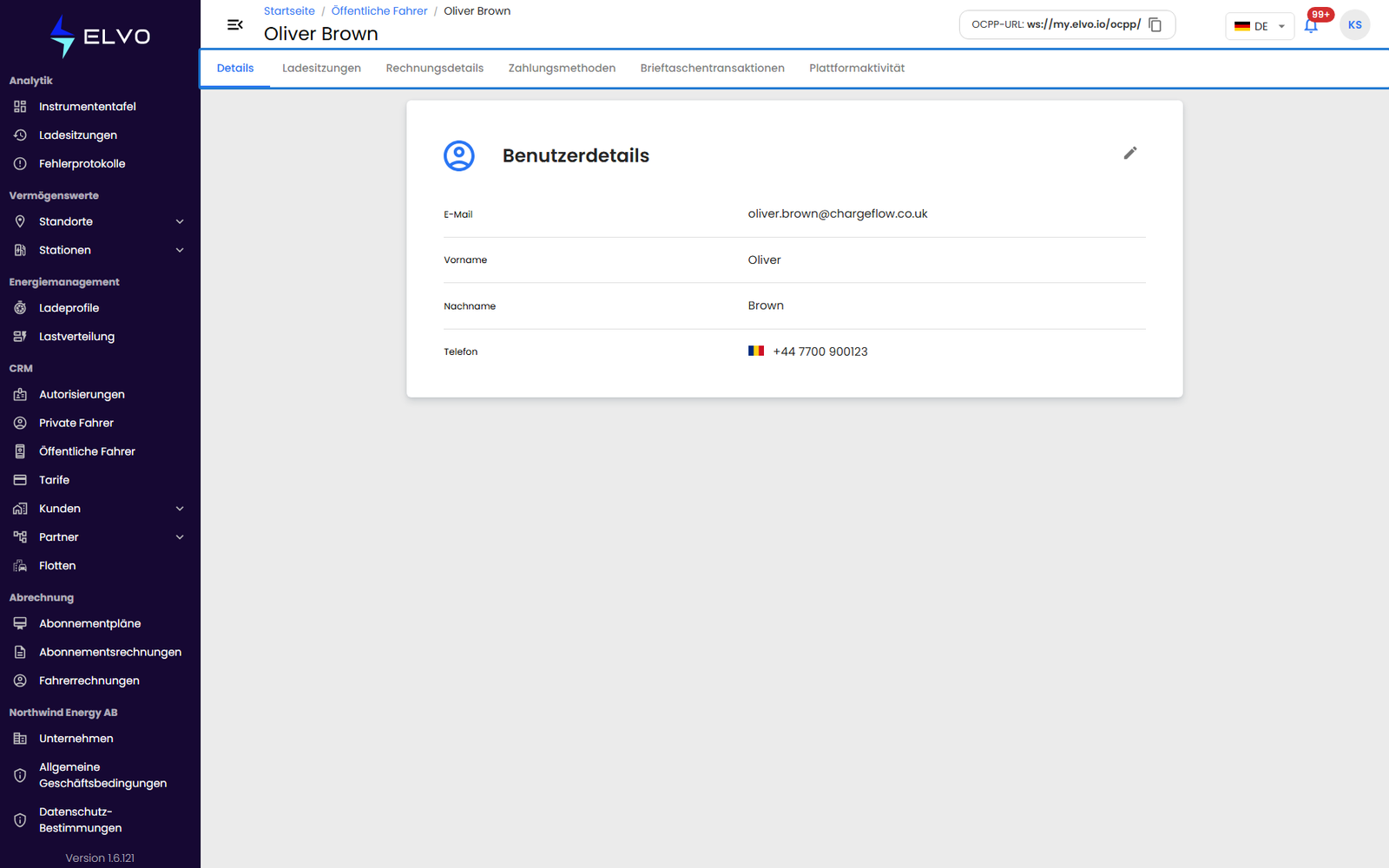Expand the Standorte menu chevron
The height and width of the screenshot is (868, 1389).
180,221
